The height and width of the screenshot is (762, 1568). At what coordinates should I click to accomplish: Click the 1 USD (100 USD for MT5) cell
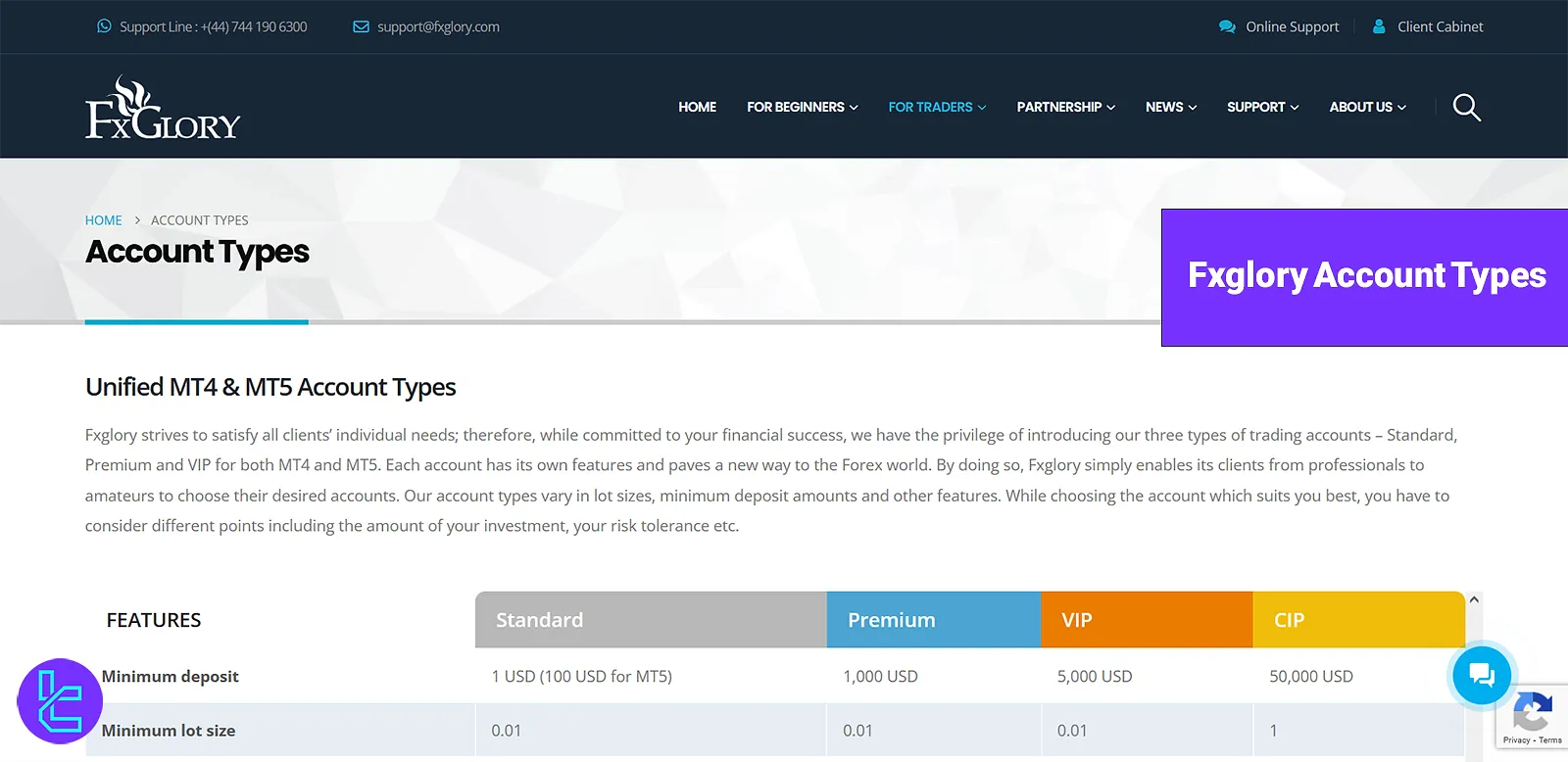581,676
